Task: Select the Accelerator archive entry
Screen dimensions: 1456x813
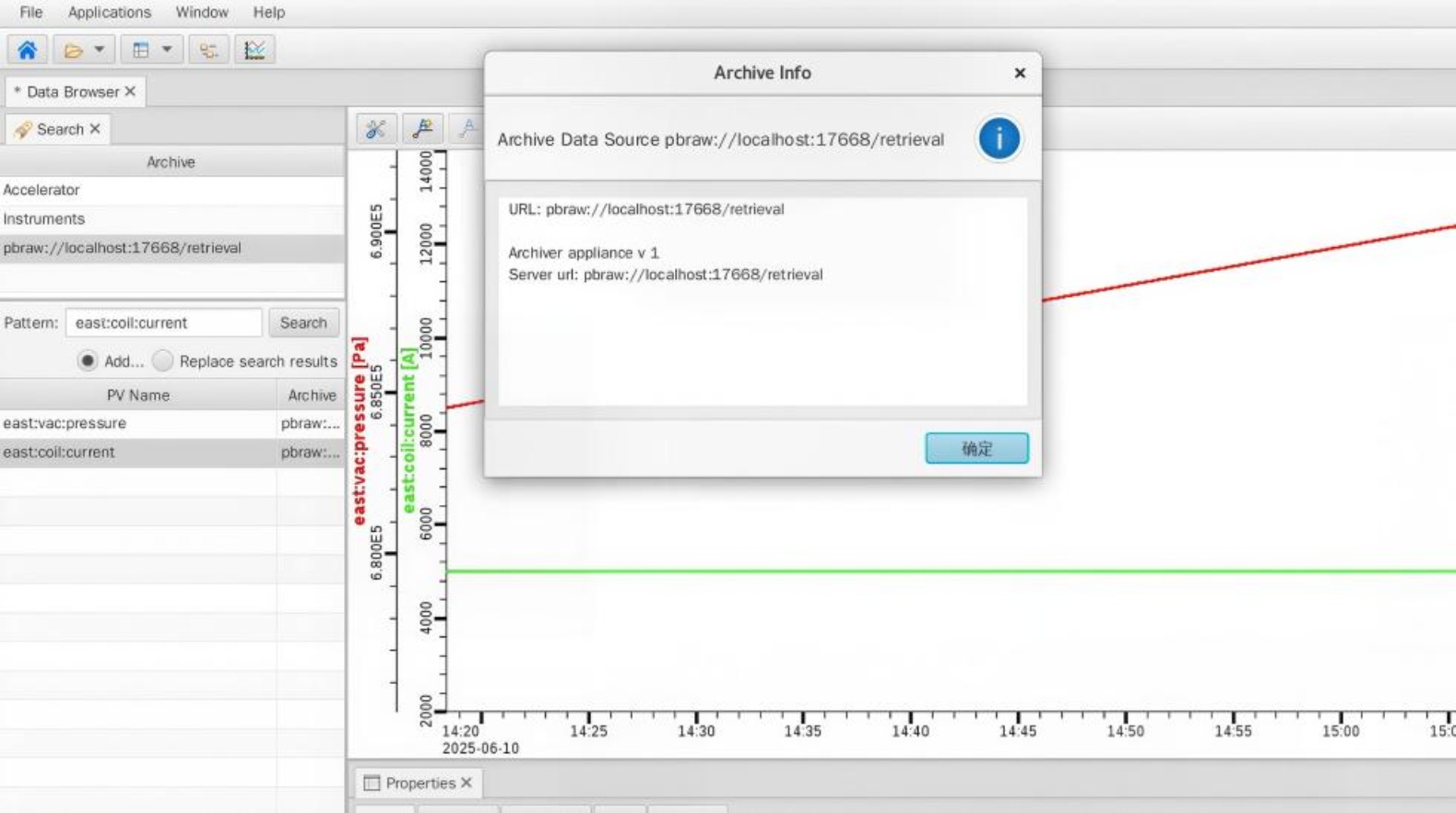Action: point(41,190)
